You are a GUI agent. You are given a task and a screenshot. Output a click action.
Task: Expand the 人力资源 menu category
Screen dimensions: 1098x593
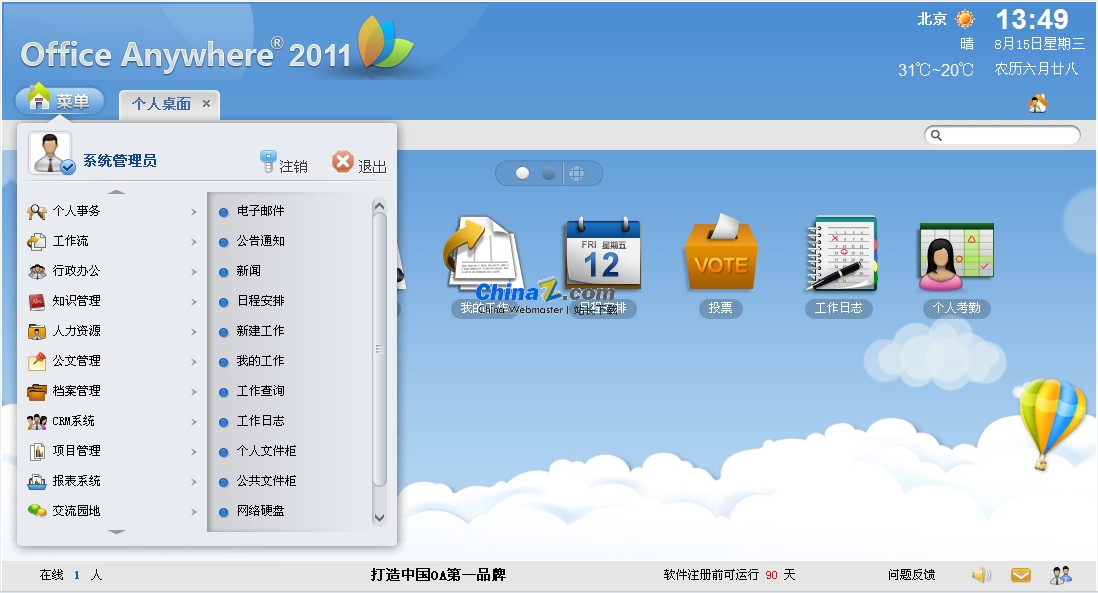click(x=112, y=331)
